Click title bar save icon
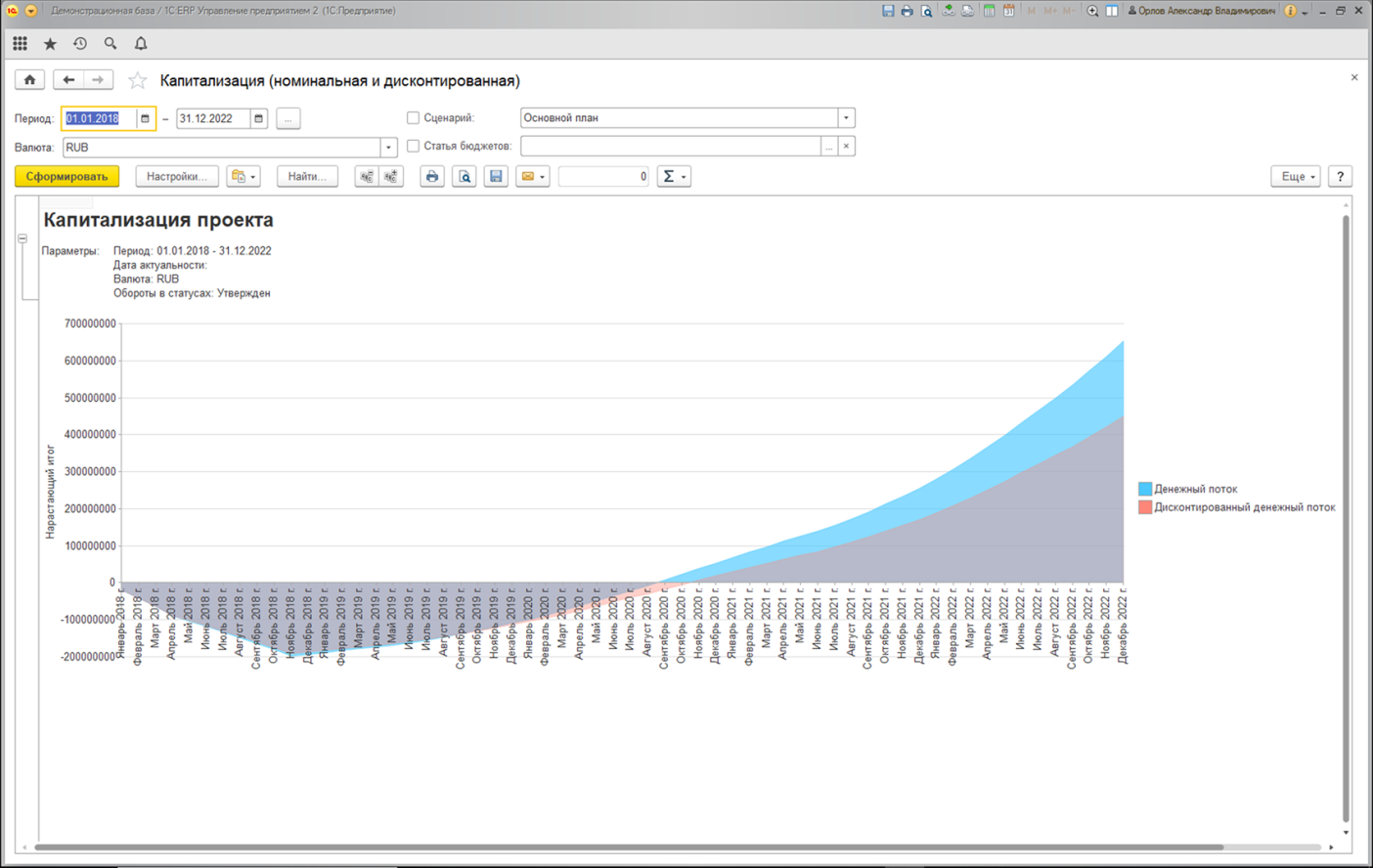This screenshot has width=1373, height=868. click(888, 11)
